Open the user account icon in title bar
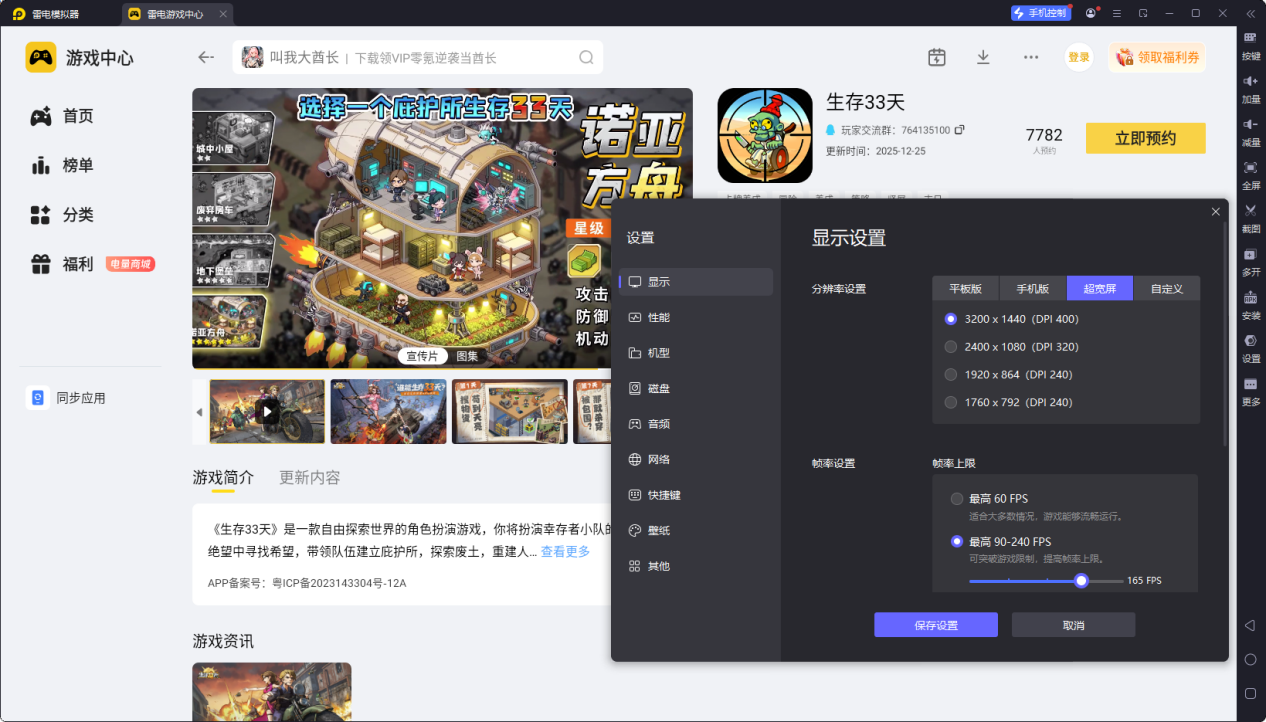The height and width of the screenshot is (722, 1266). (x=1090, y=13)
